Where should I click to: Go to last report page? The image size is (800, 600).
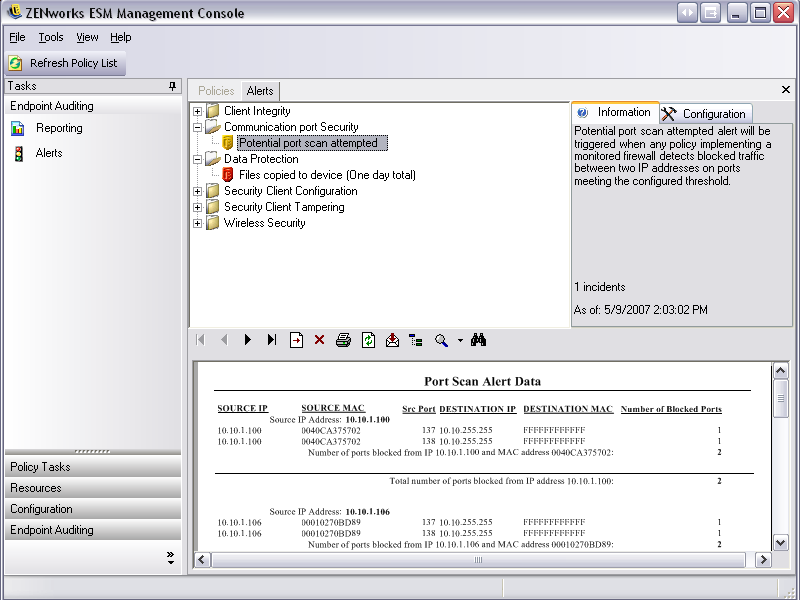pos(272,340)
